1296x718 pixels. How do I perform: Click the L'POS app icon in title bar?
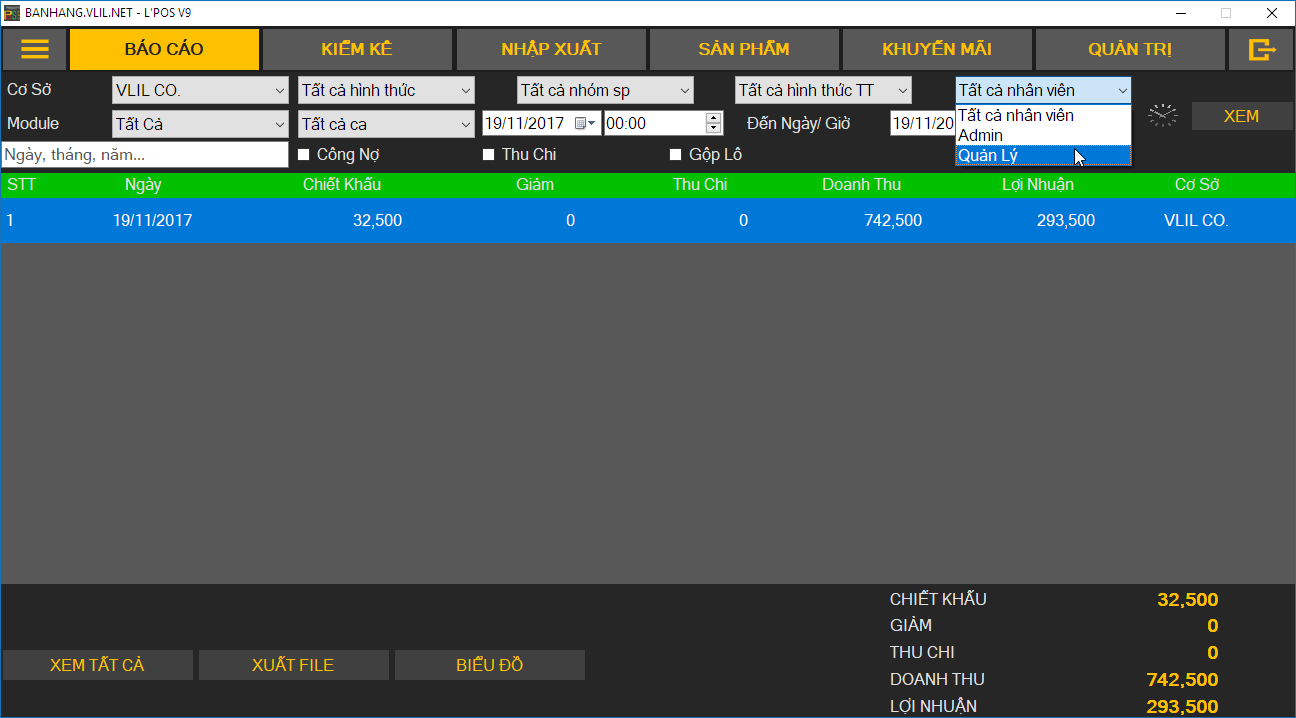12,13
